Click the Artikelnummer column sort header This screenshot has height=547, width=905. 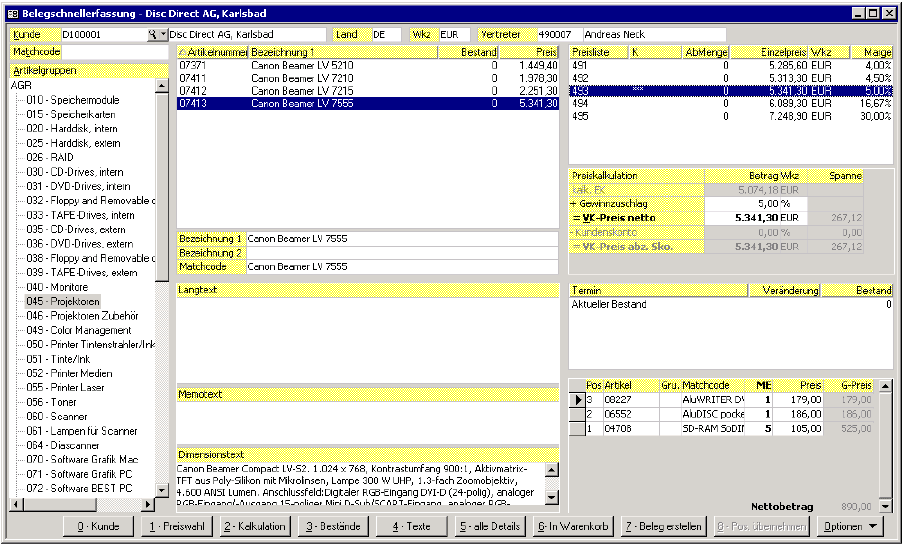(x=212, y=51)
